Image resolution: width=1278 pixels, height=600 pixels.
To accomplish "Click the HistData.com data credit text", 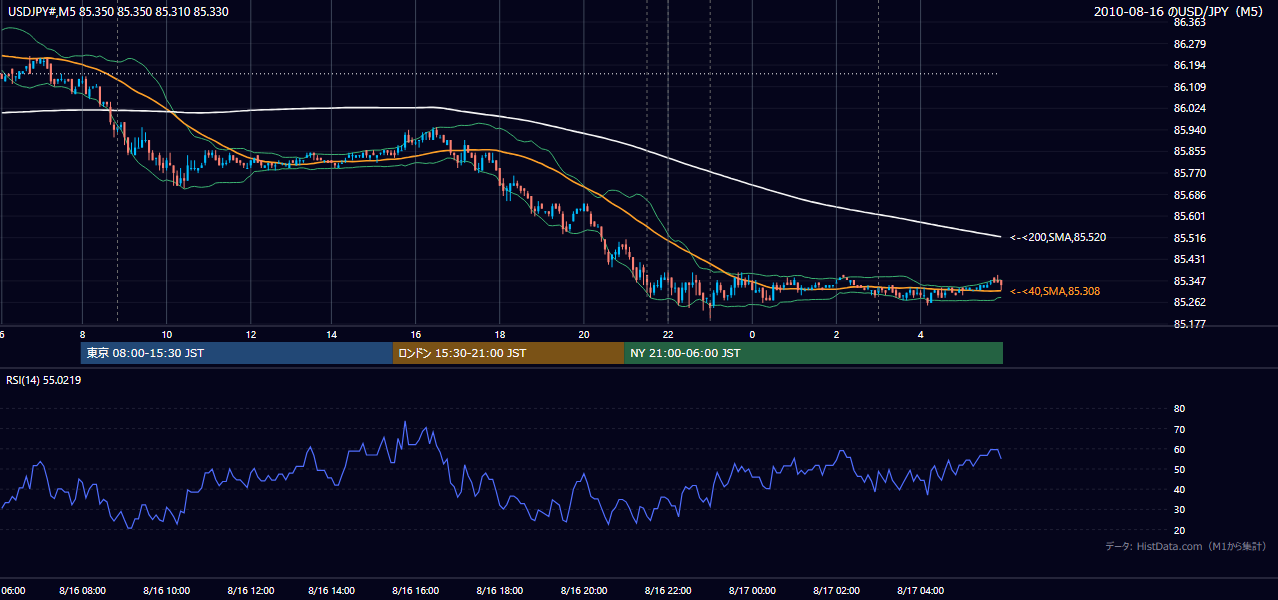I will 1185,546.
